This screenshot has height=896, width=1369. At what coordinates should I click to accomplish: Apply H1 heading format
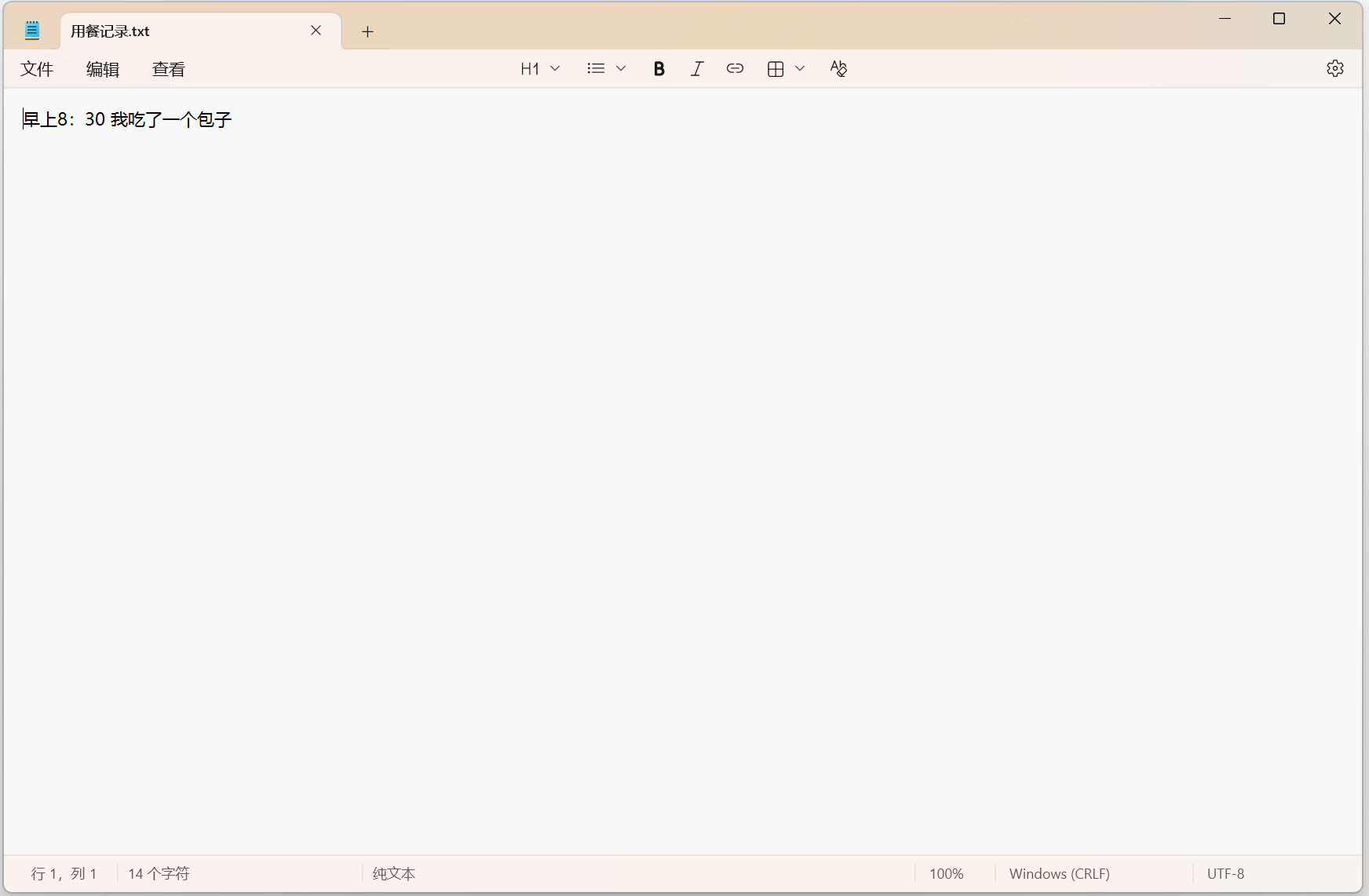point(530,69)
